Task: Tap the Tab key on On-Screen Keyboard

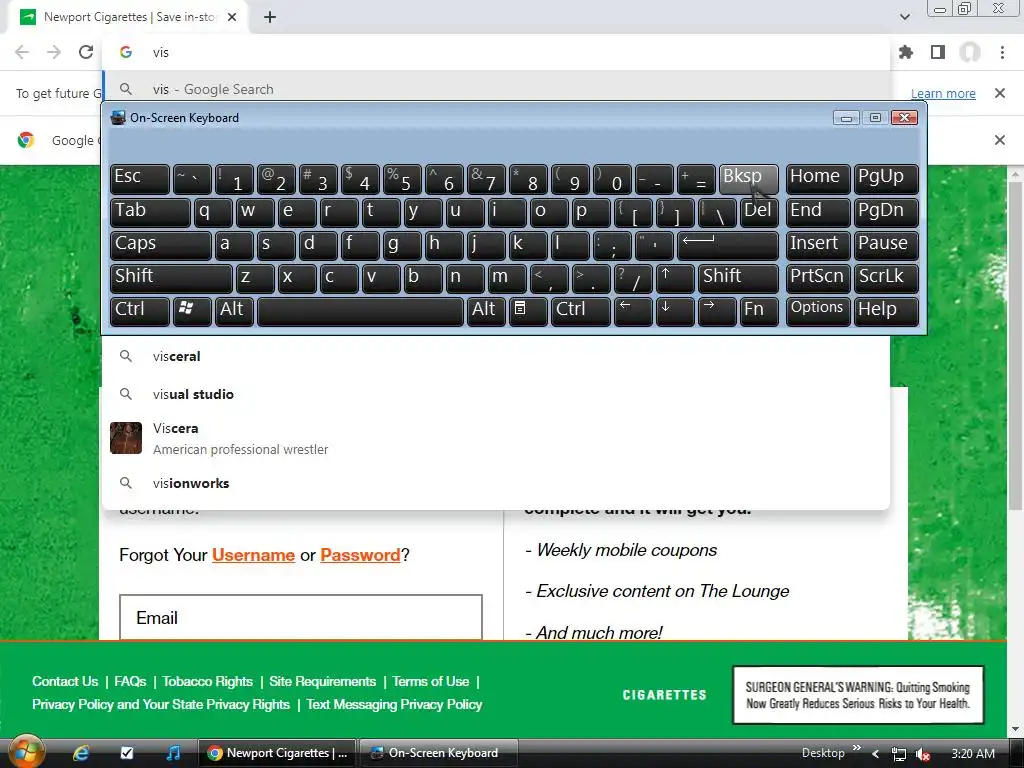Action: click(x=150, y=212)
